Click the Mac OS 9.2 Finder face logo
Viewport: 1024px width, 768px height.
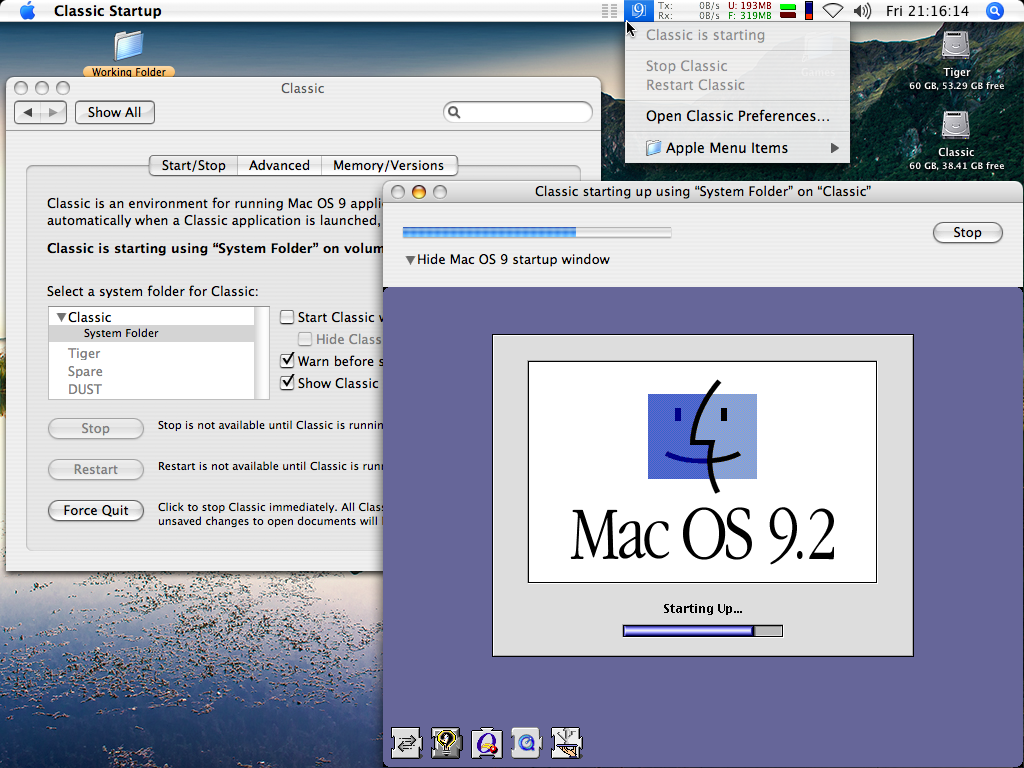pos(702,436)
